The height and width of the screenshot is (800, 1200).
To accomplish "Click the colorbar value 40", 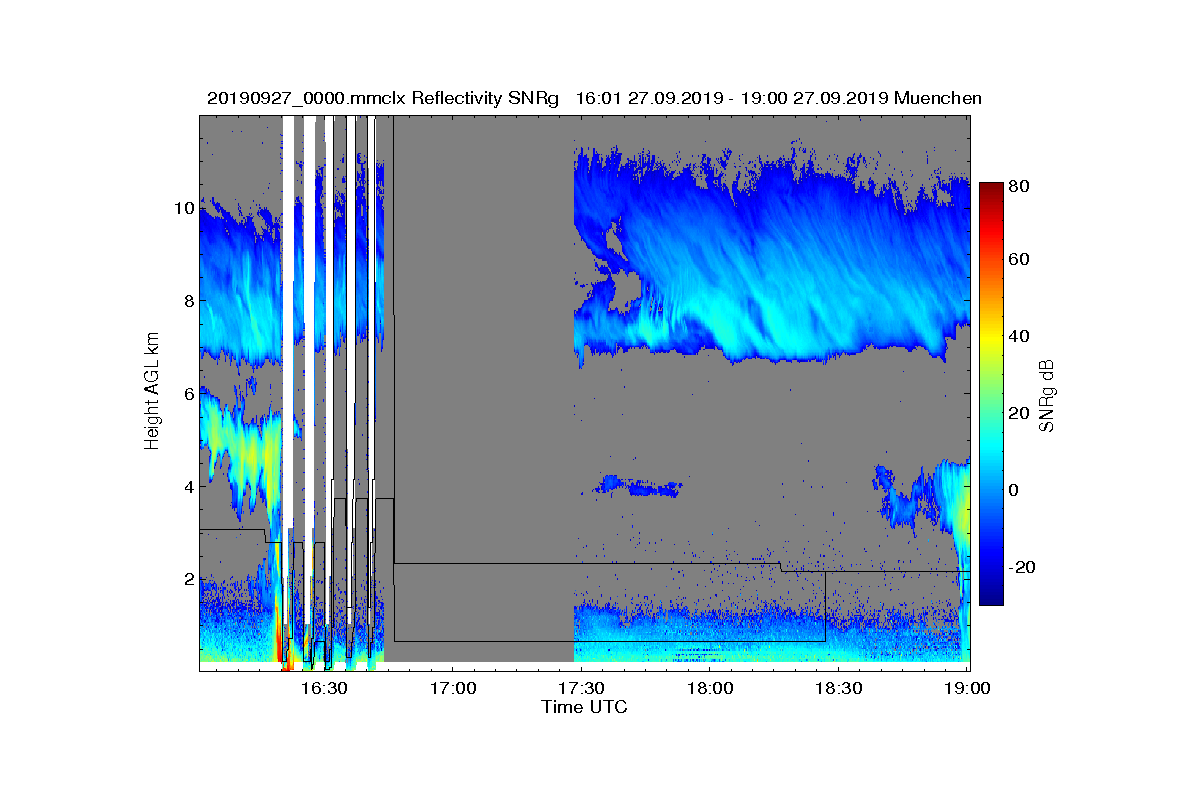I will (1020, 336).
